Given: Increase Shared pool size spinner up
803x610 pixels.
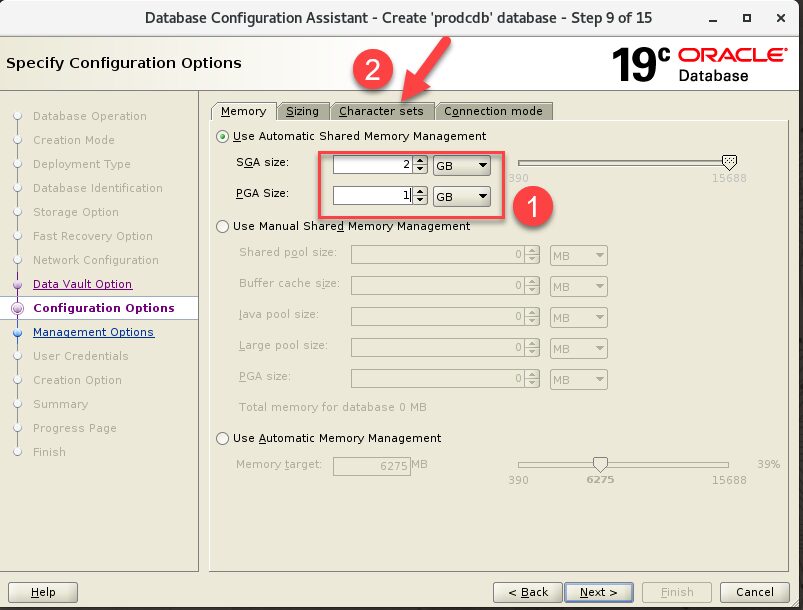Looking at the screenshot, I should pos(533,250).
